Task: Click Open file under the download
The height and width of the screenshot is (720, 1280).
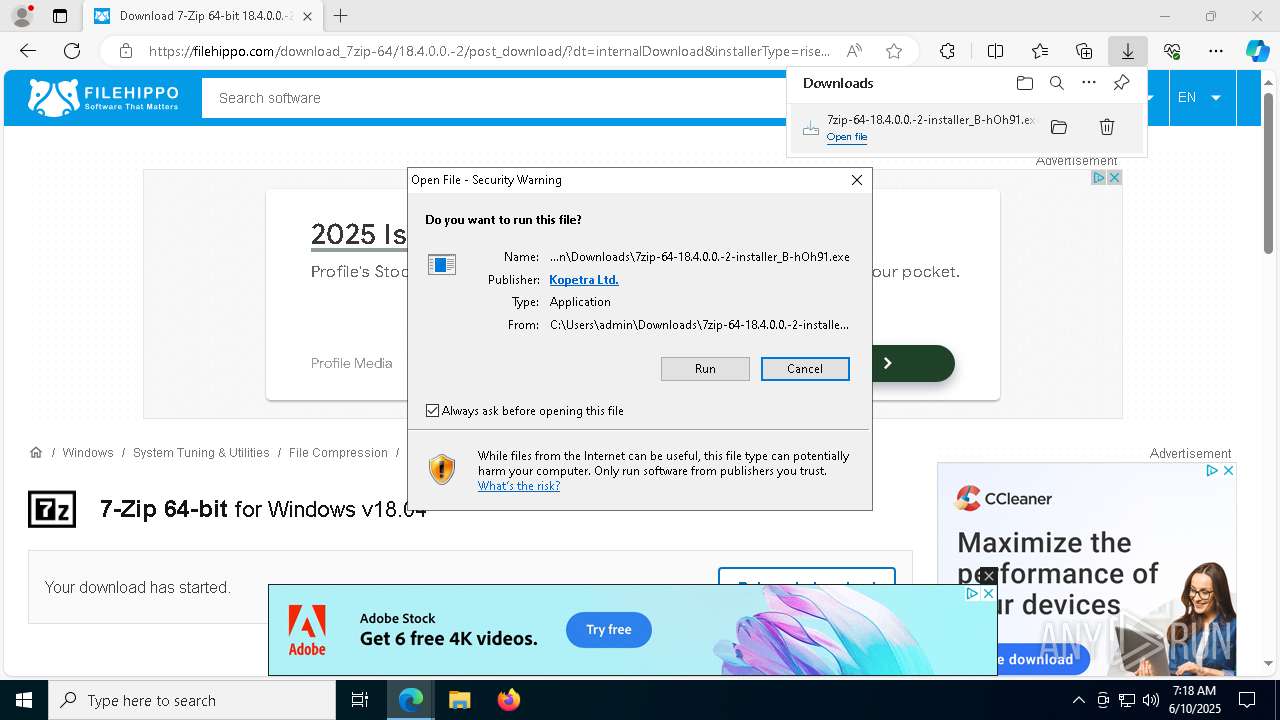Action: click(847, 137)
